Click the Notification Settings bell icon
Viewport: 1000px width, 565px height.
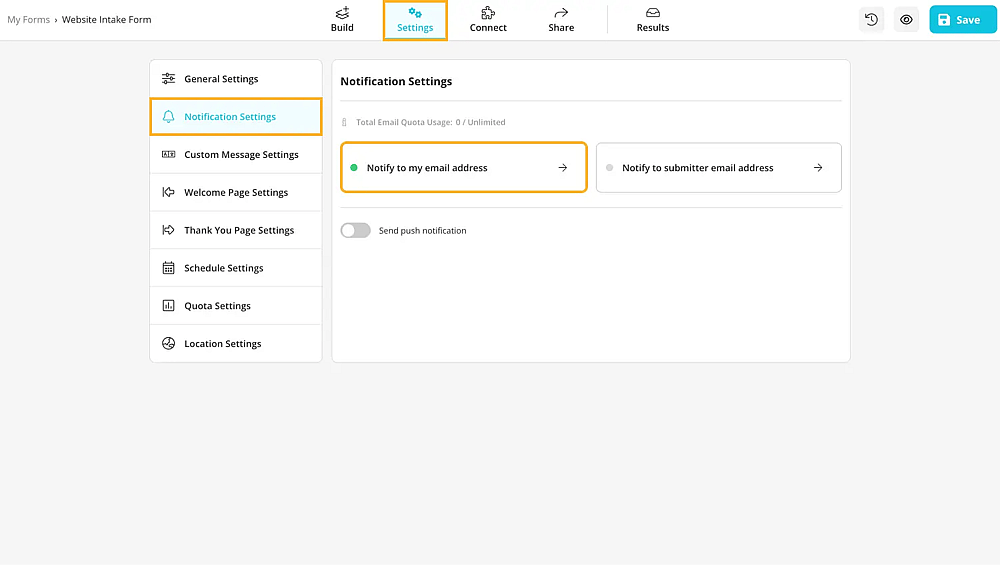168,117
